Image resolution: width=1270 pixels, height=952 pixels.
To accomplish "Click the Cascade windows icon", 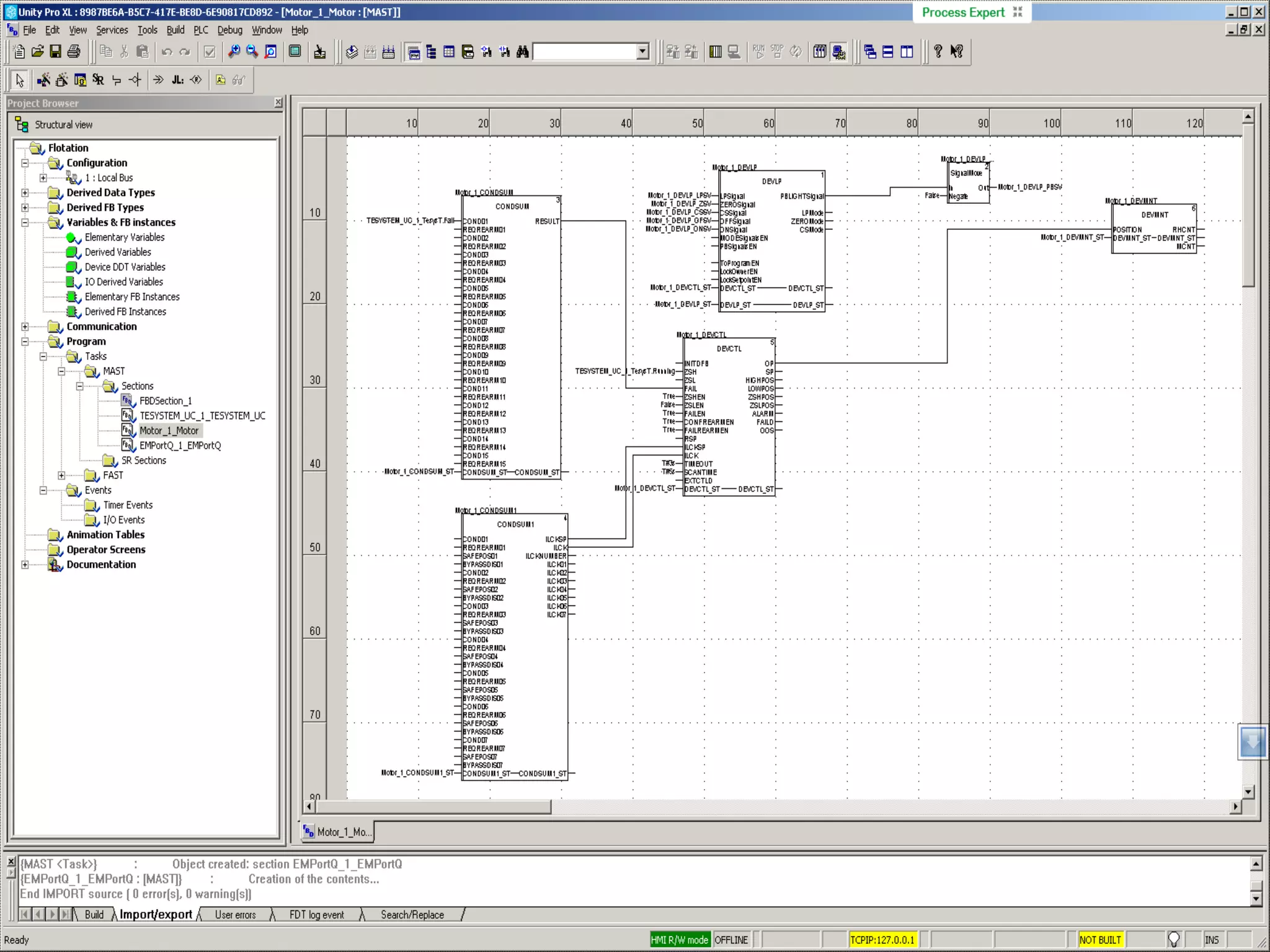I will [x=870, y=52].
